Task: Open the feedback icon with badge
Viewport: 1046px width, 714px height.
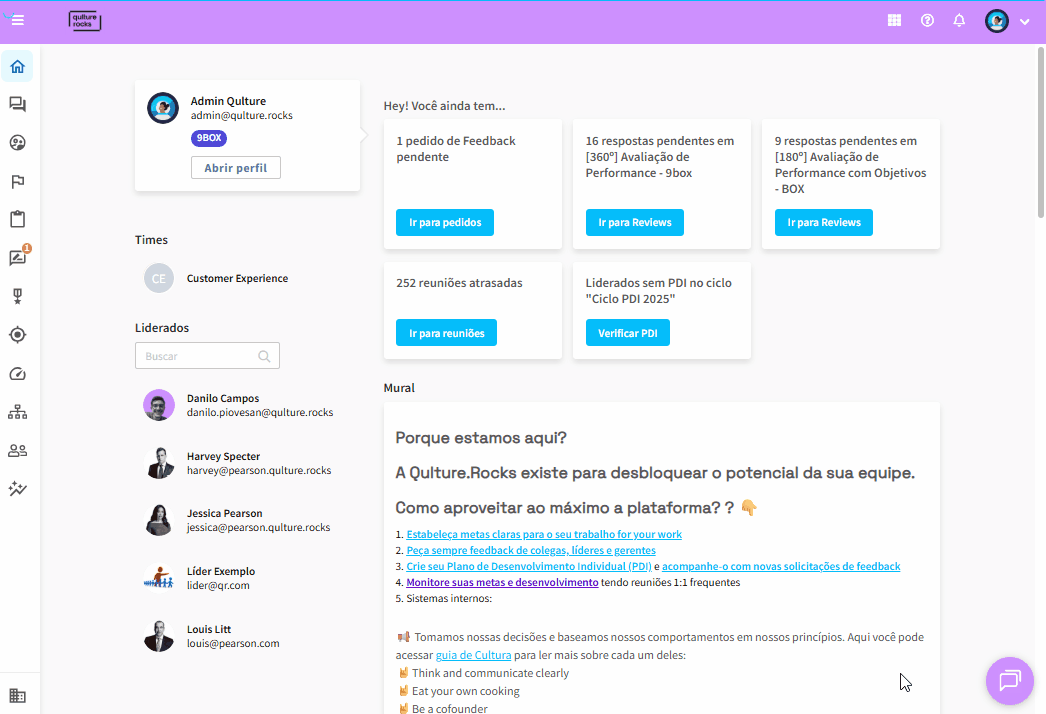Action: [17, 258]
